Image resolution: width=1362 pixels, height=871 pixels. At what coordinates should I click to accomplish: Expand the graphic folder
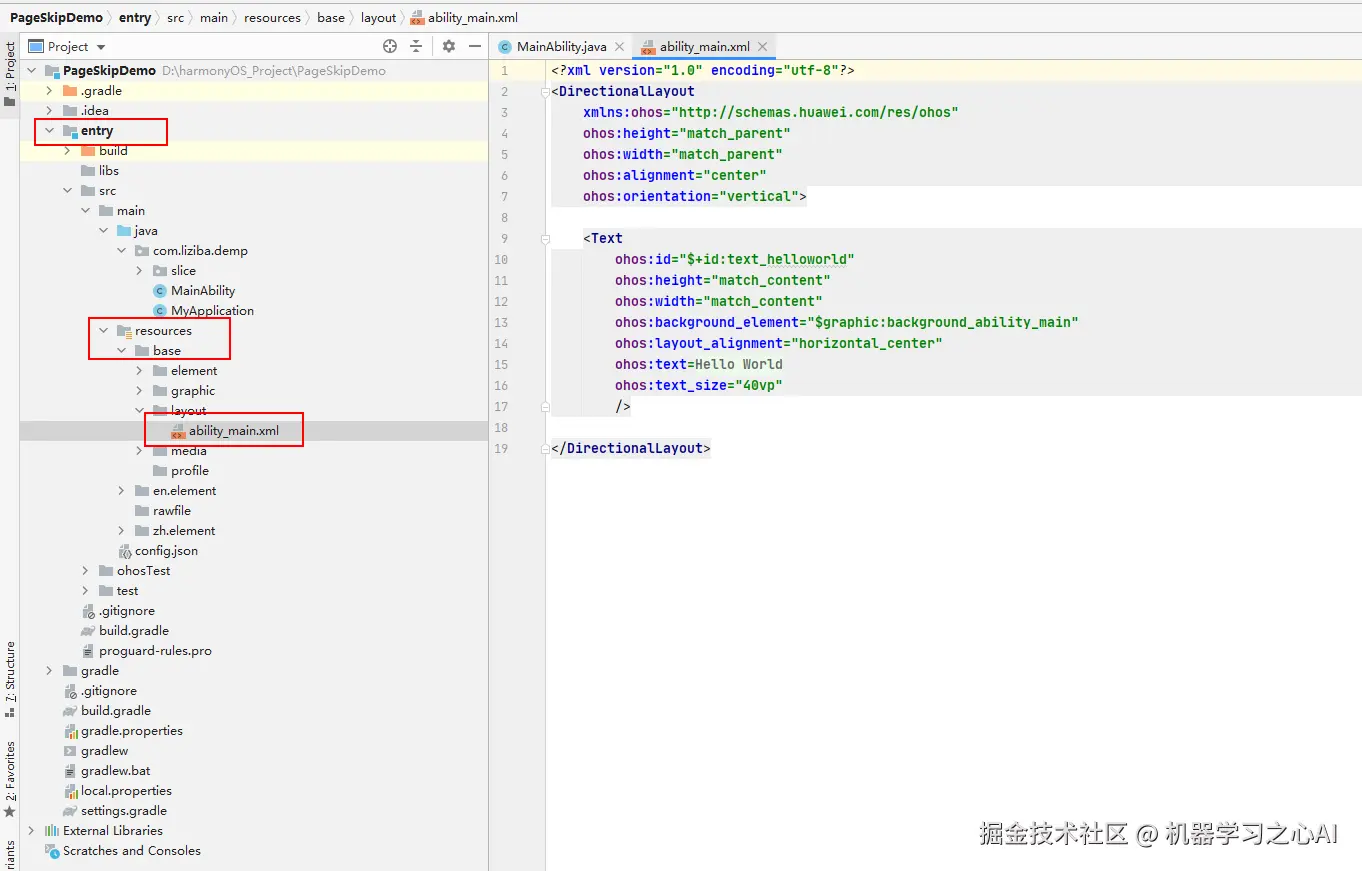coord(140,391)
